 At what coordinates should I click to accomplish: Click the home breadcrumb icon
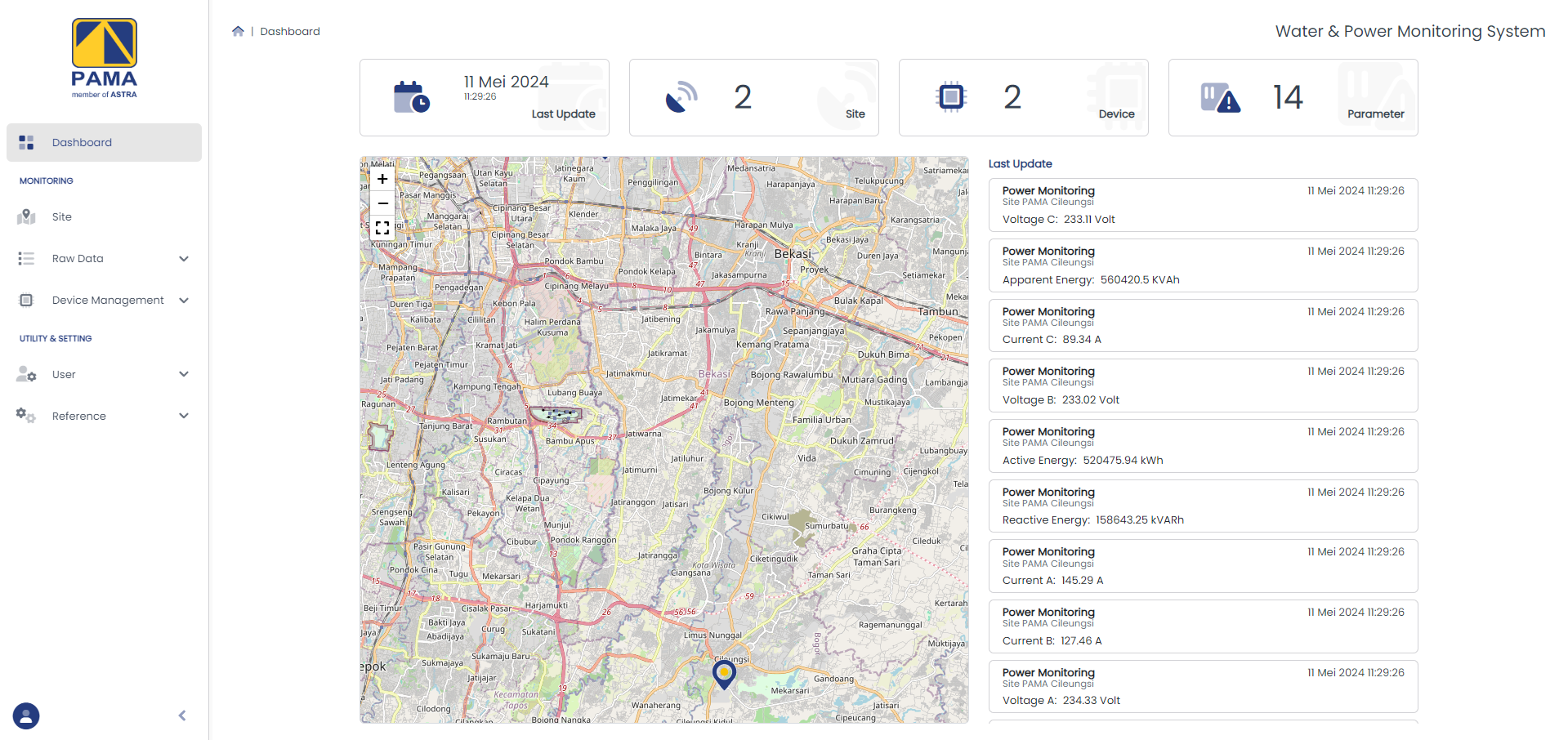[x=238, y=30]
